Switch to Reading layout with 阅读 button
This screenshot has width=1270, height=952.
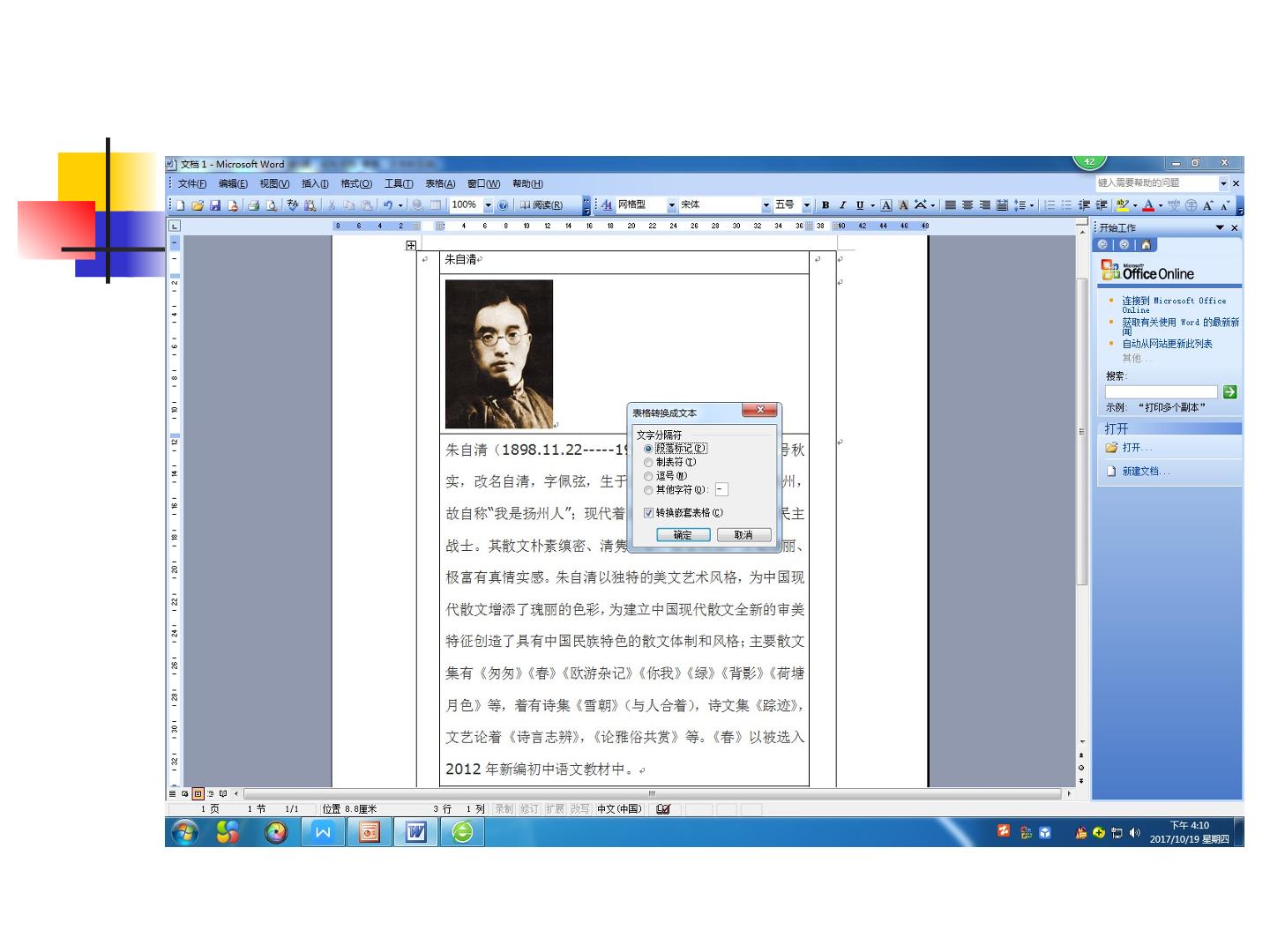click(x=542, y=205)
